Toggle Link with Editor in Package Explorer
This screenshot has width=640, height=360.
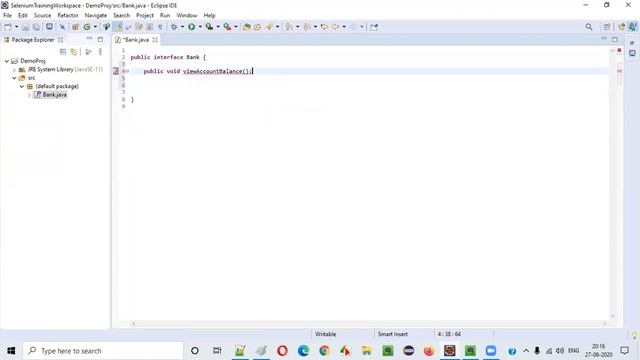click(73, 52)
